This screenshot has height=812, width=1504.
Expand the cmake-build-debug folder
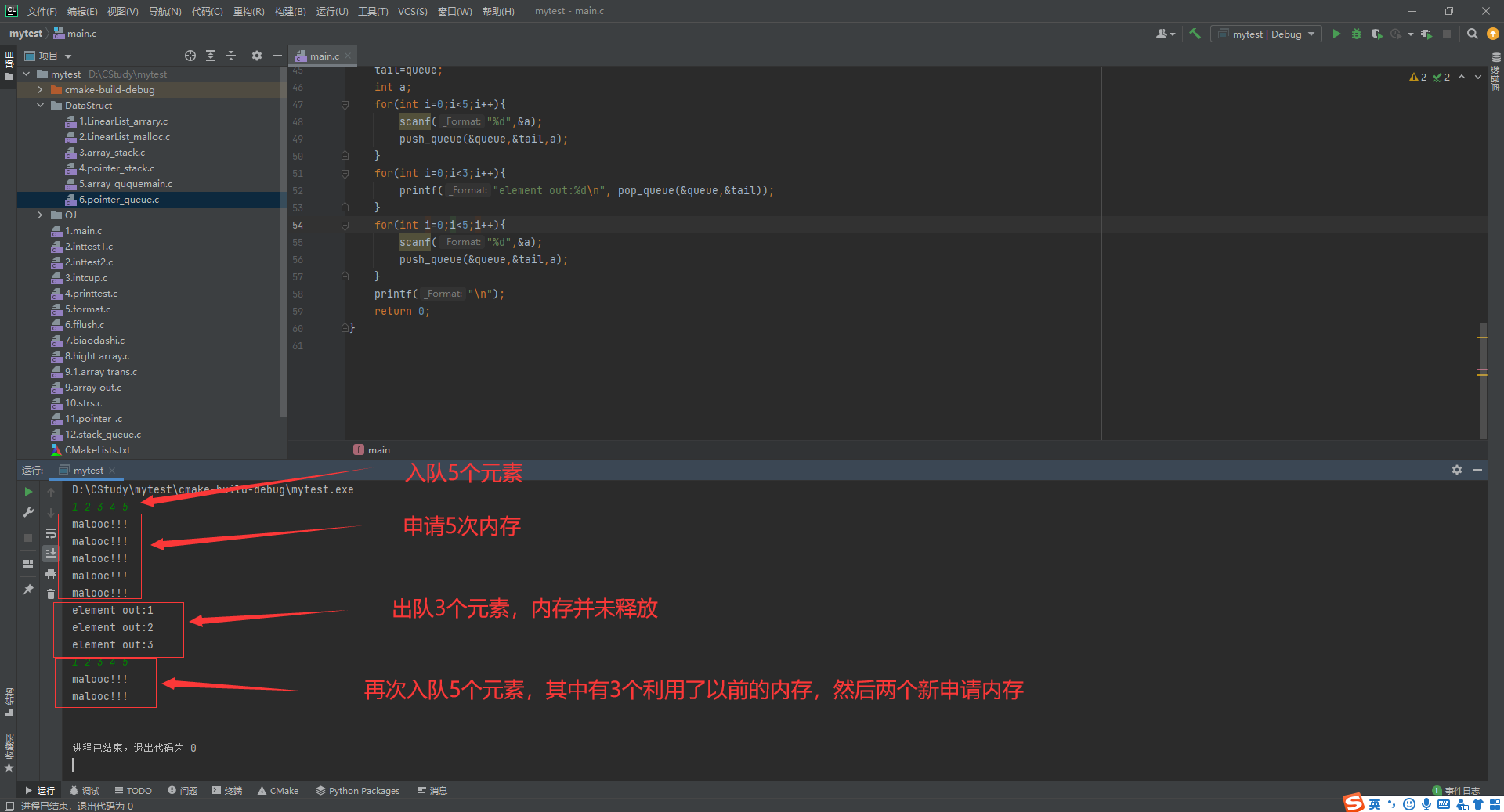[40, 89]
